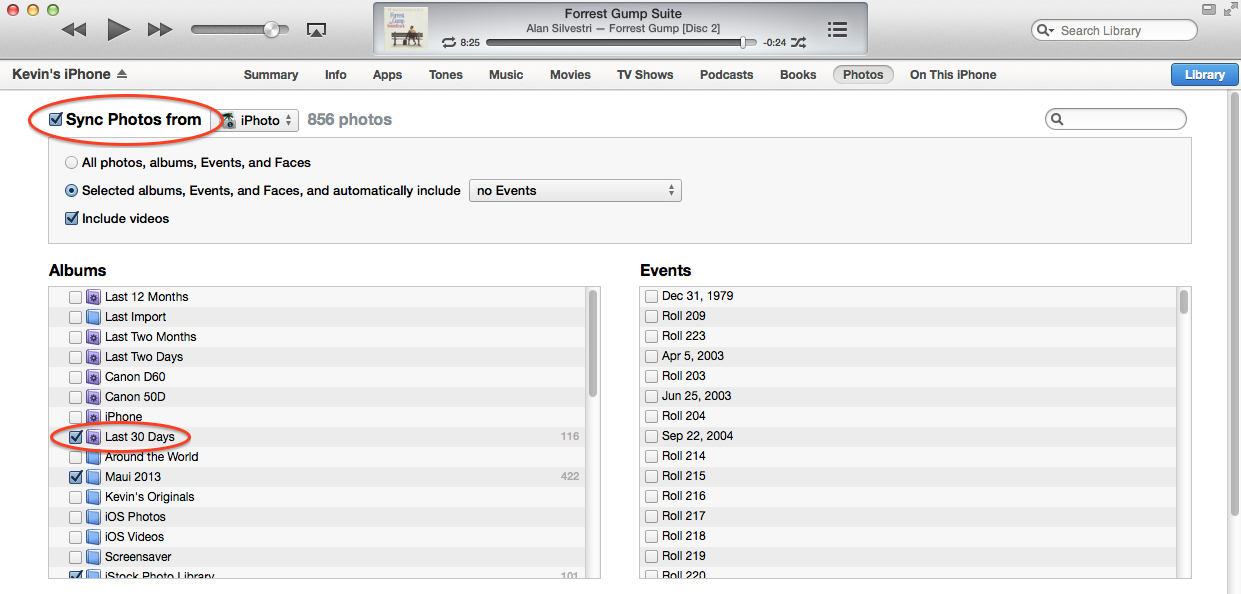The height and width of the screenshot is (594, 1241).
Task: Open the Up Next list icon
Action: tap(838, 30)
